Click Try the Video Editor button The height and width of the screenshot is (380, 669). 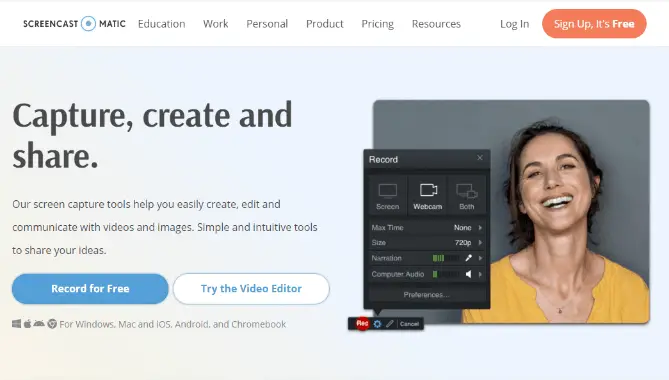click(251, 289)
